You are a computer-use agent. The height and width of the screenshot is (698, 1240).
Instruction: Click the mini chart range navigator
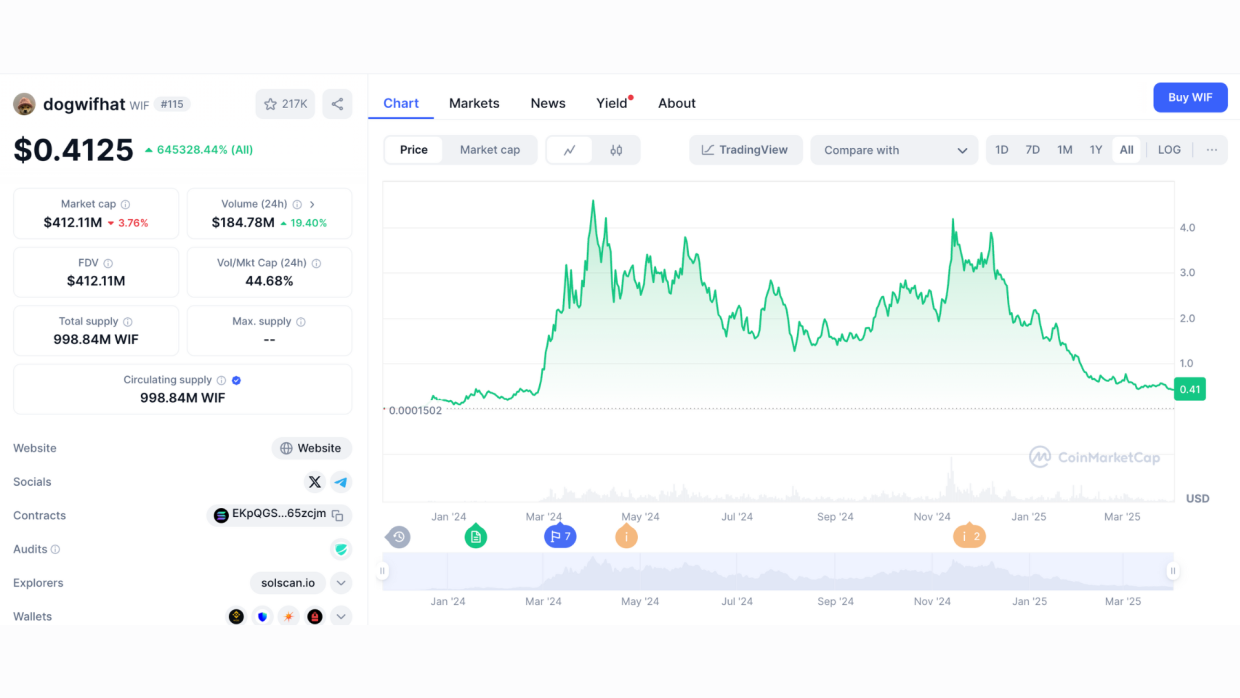click(778, 571)
